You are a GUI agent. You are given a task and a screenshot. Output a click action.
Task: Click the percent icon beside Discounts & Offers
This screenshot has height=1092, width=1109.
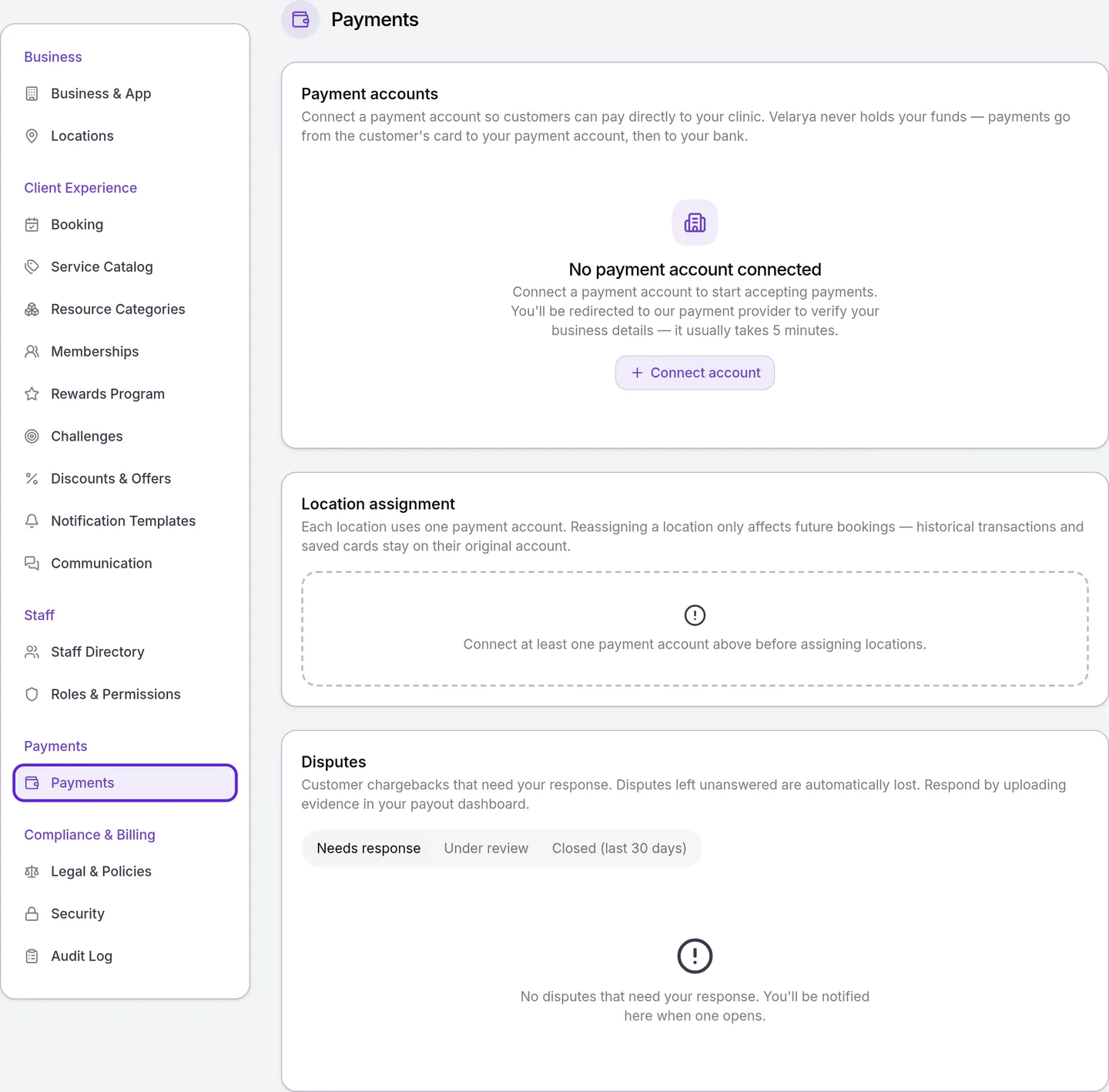(32, 479)
